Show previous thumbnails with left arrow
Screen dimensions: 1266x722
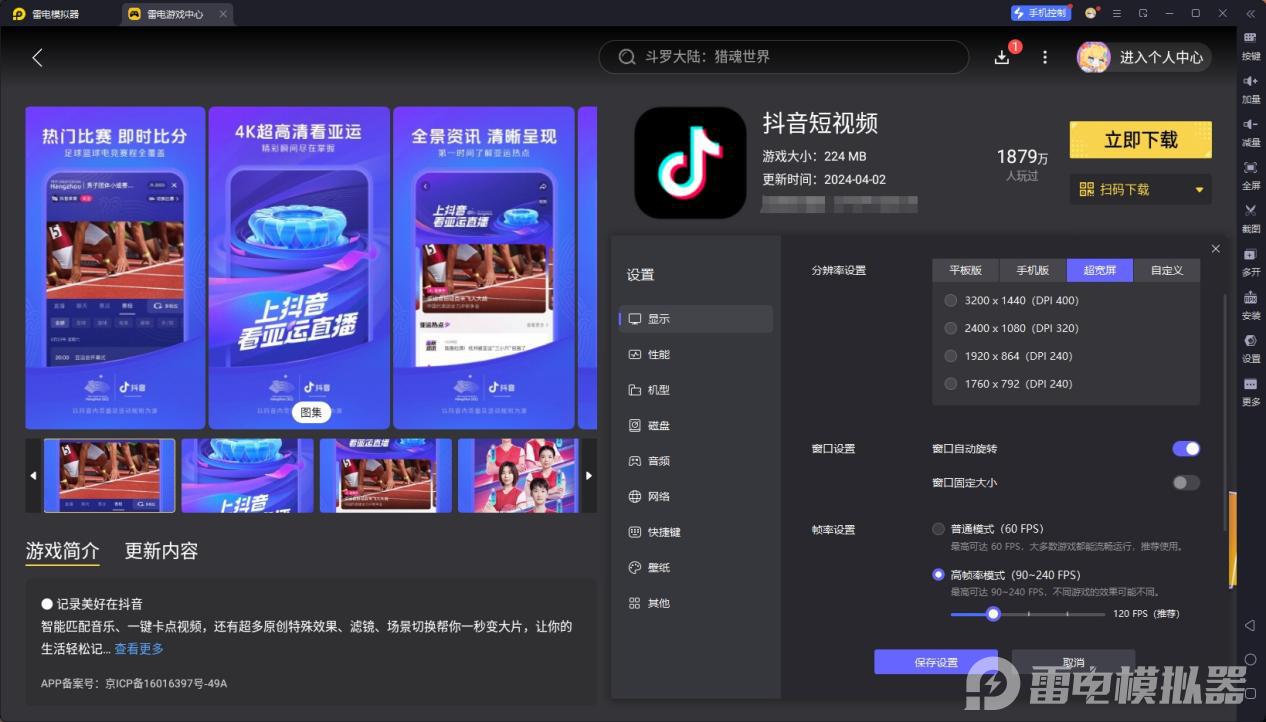pos(33,476)
